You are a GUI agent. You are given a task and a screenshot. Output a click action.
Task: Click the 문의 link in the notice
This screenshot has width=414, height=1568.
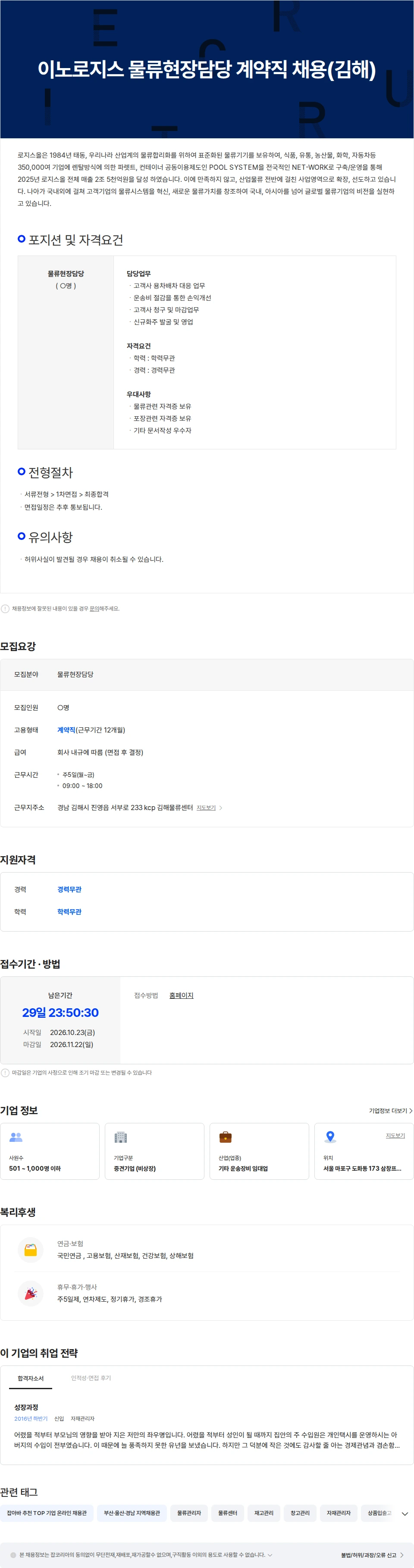click(x=94, y=608)
